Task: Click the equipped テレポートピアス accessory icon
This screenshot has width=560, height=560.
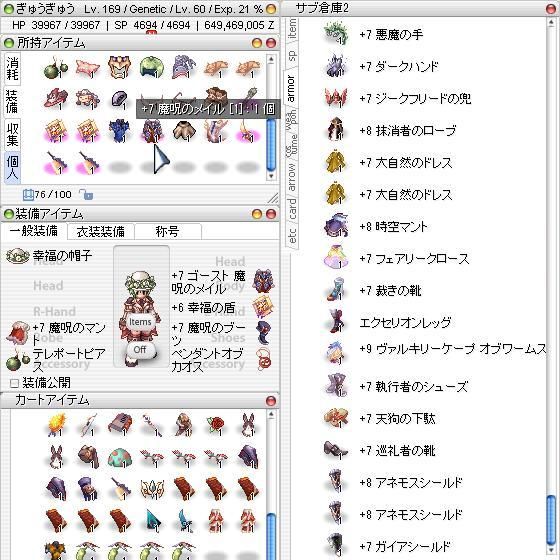Action: [x=18, y=361]
